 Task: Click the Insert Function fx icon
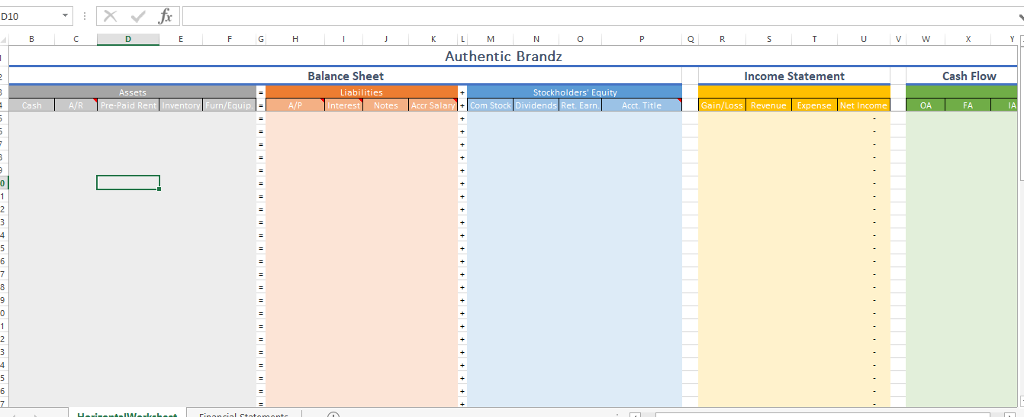tap(166, 16)
